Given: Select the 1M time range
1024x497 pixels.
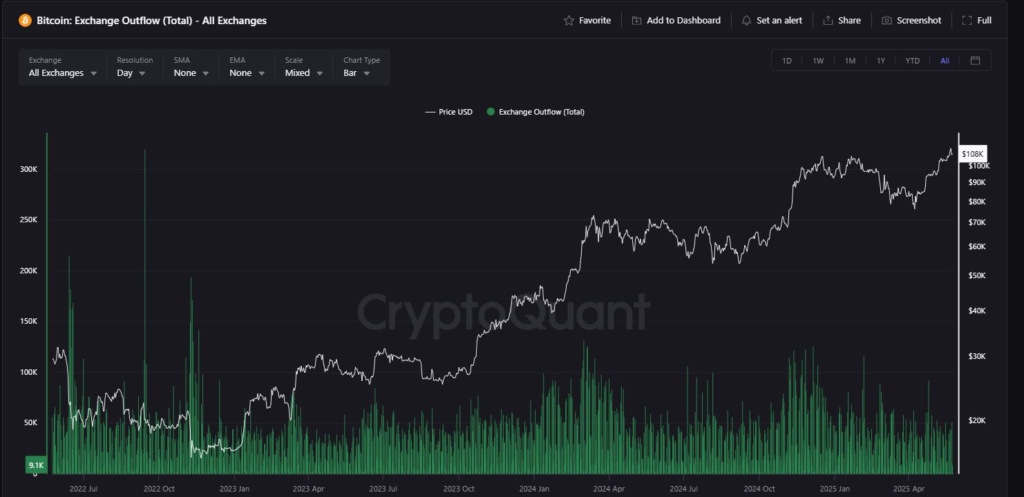Looking at the screenshot, I should coord(850,61).
